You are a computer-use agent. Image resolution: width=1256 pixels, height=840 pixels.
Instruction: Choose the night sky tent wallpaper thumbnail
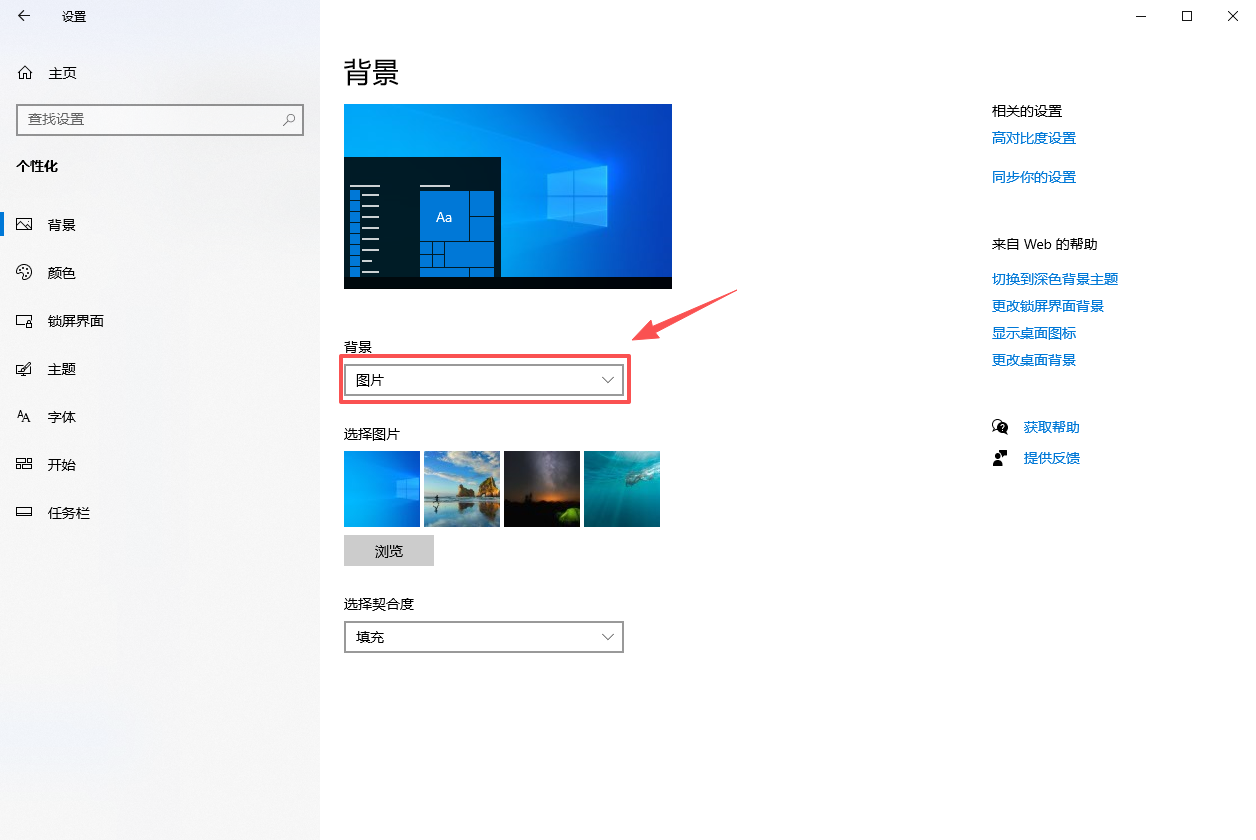(x=542, y=489)
